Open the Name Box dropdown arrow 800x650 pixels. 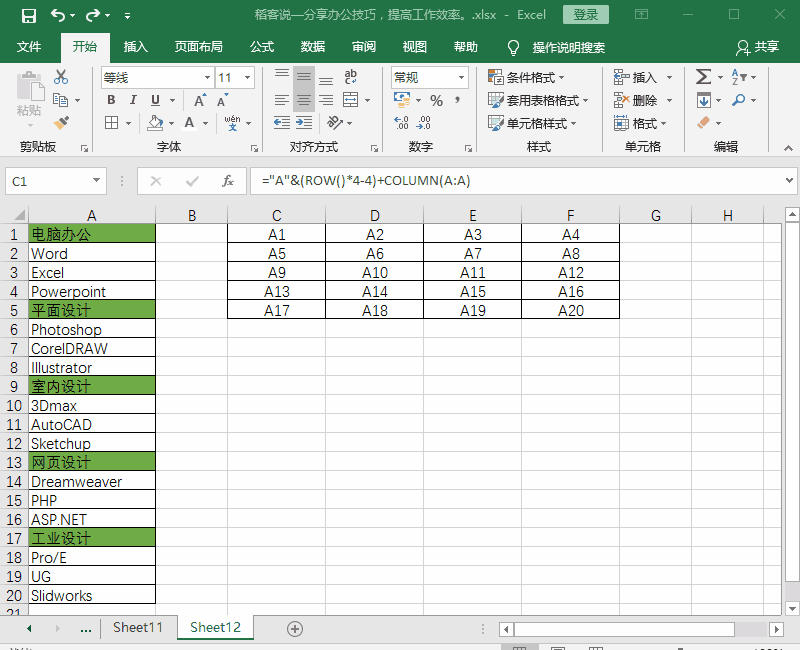tap(96, 180)
